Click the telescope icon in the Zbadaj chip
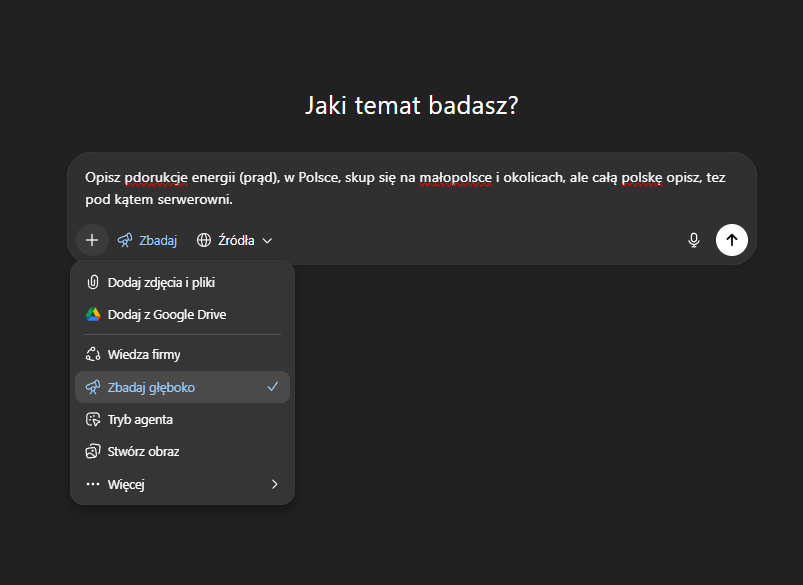This screenshot has height=585, width=803. tap(125, 240)
